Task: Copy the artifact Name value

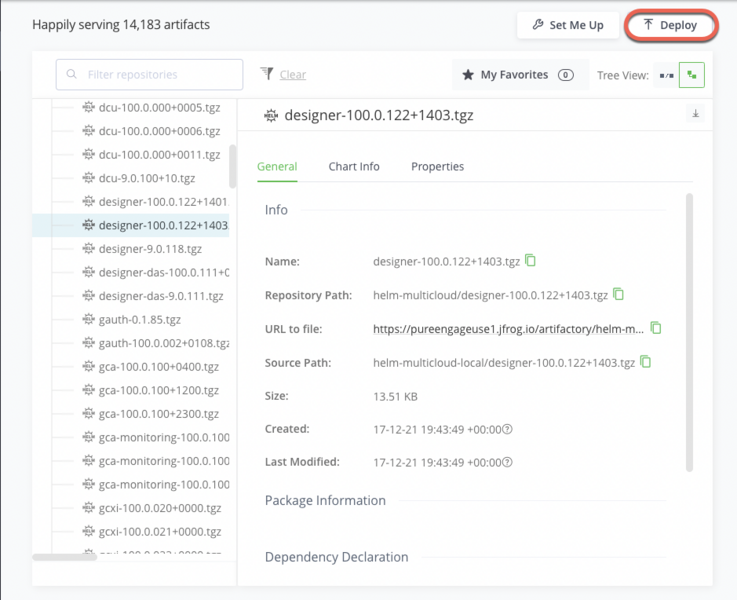Action: click(530, 260)
